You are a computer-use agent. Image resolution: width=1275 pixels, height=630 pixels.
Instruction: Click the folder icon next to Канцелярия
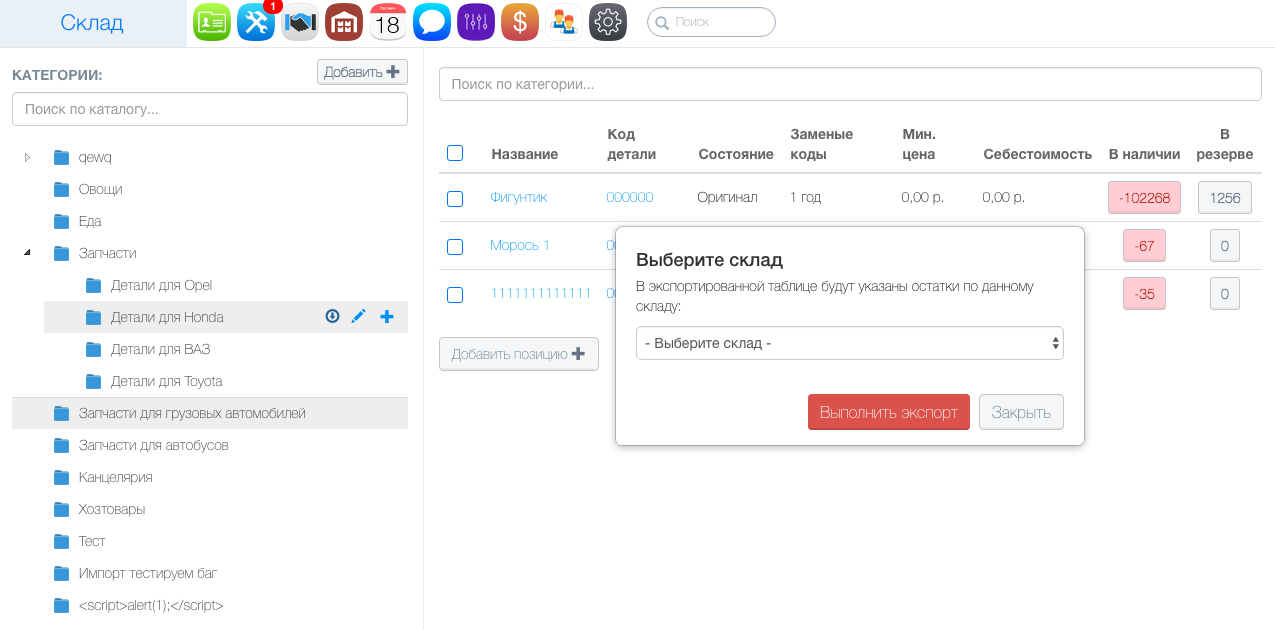click(x=62, y=477)
